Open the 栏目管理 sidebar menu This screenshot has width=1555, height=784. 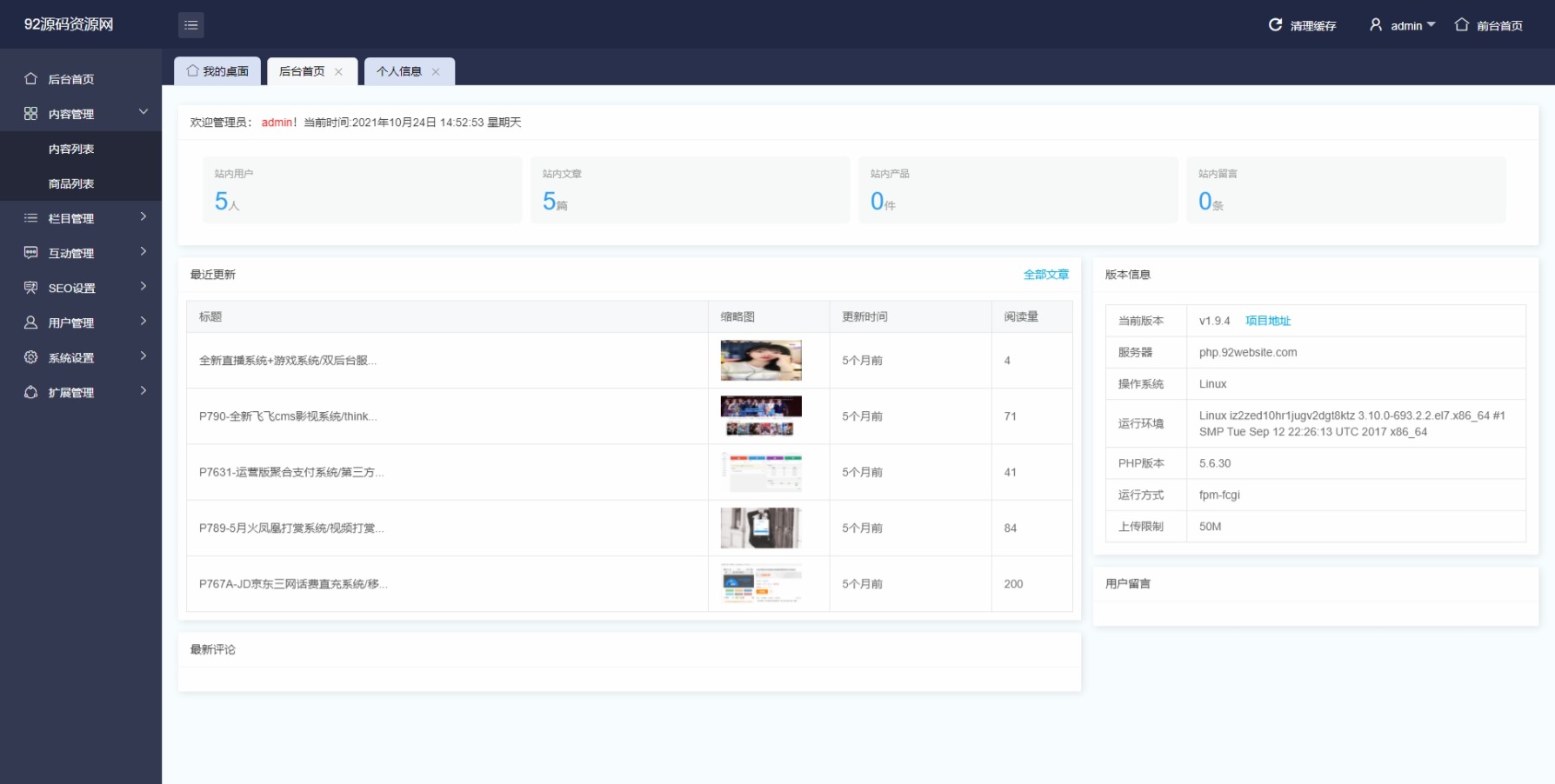(81, 218)
